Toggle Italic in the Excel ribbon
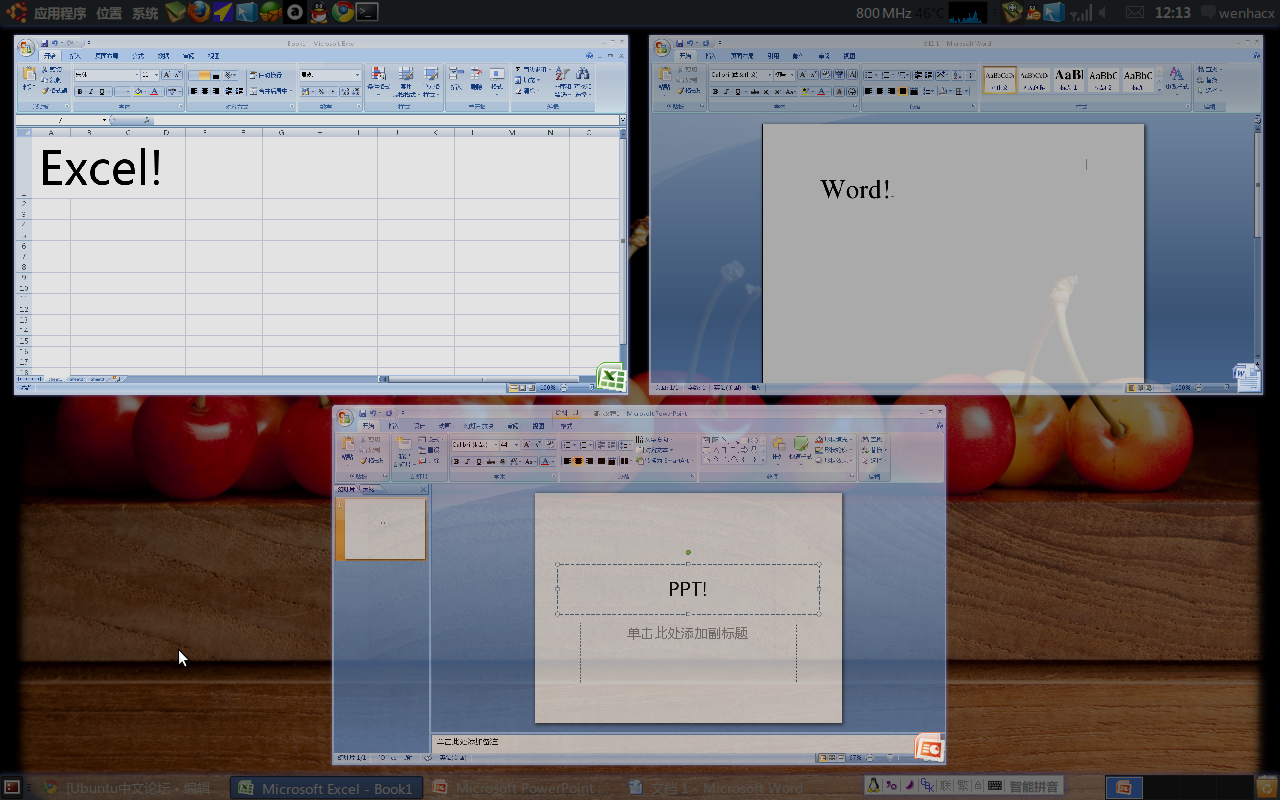The height and width of the screenshot is (800, 1280). [x=91, y=91]
